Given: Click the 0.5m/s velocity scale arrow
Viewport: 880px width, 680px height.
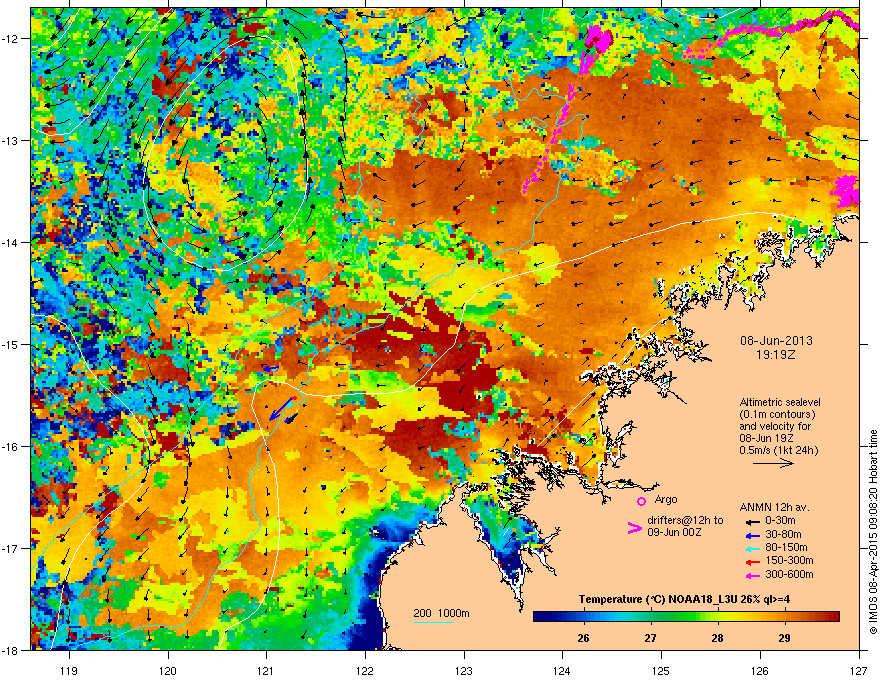Looking at the screenshot, I should [773, 463].
